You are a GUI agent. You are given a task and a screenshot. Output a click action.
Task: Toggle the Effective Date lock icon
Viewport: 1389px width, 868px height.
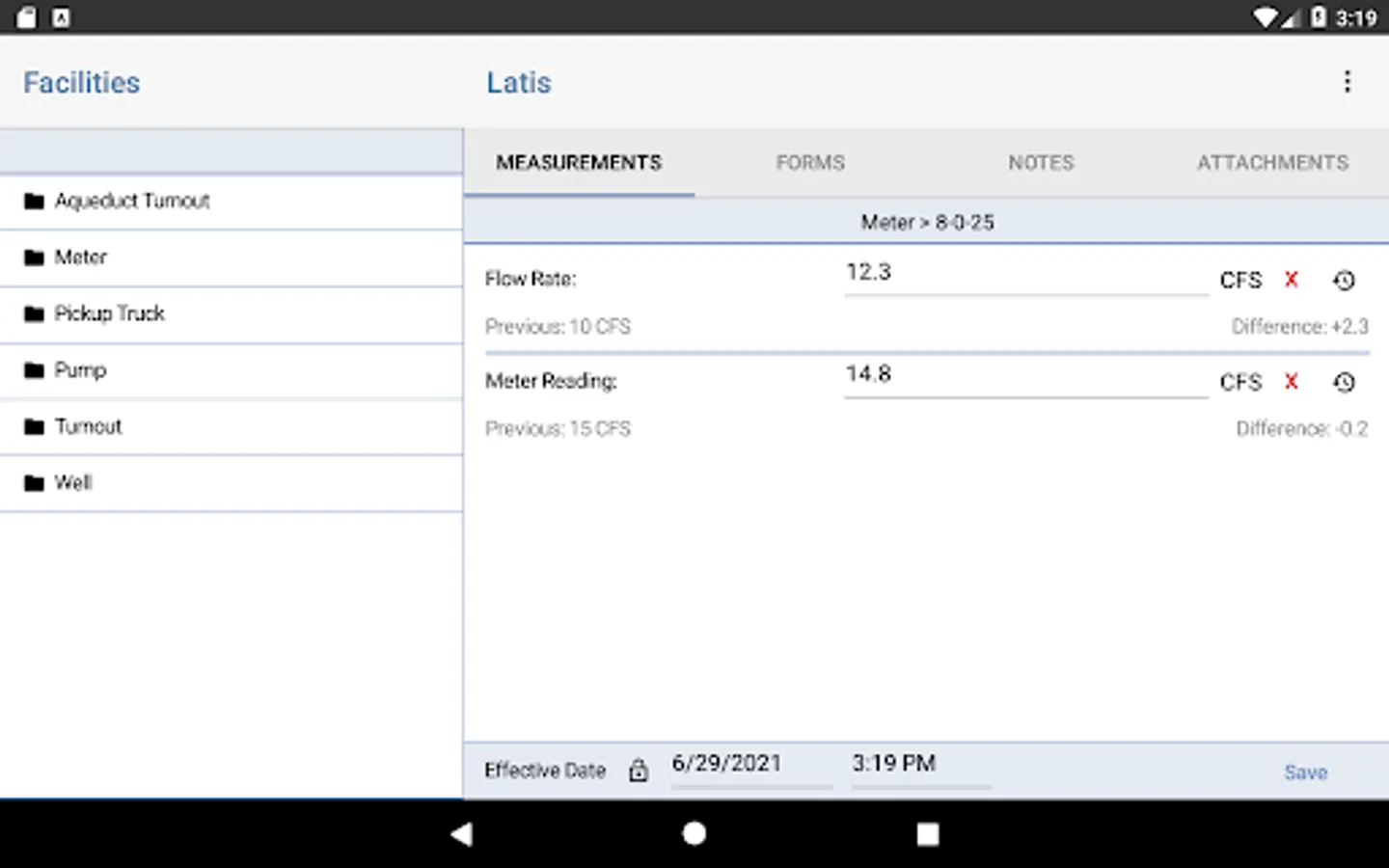point(639,770)
